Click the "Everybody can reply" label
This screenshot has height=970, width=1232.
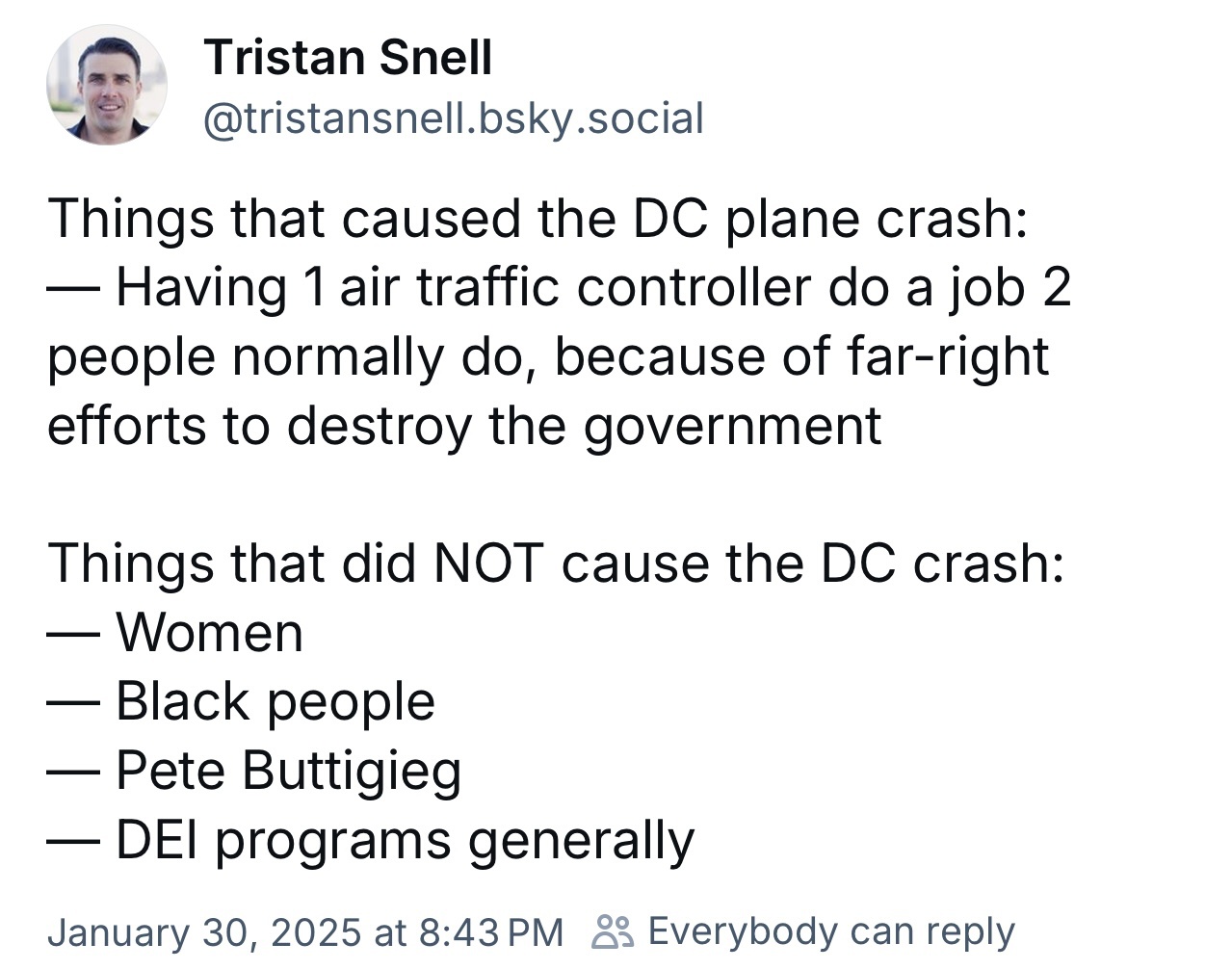831,931
